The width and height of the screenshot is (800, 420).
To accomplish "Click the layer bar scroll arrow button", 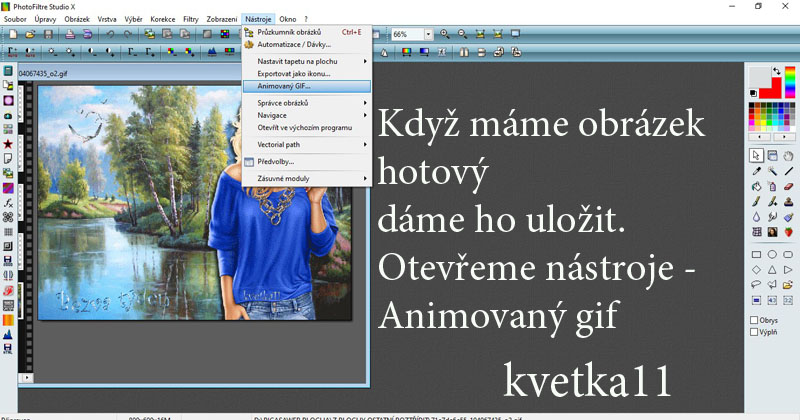I will (x=26, y=378).
